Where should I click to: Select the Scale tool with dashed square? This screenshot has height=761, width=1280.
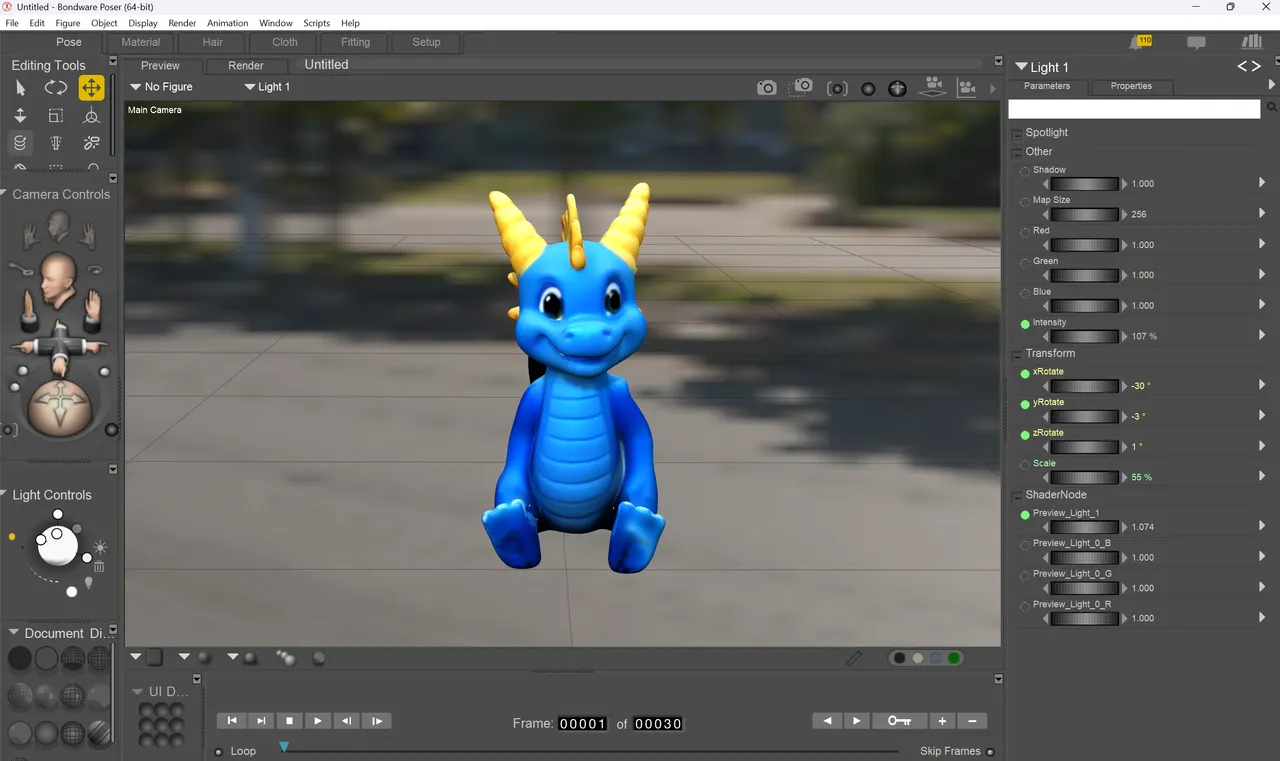(x=56, y=116)
